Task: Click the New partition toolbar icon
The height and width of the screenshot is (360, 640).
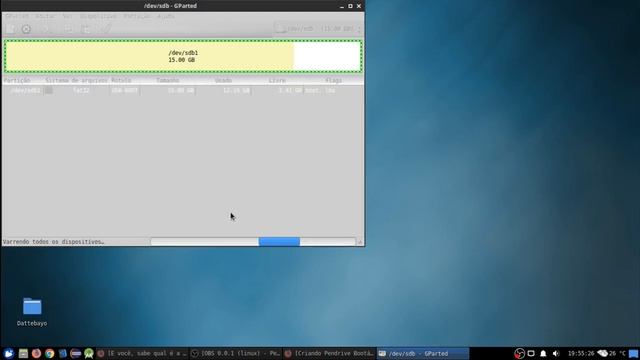Action: [10, 29]
